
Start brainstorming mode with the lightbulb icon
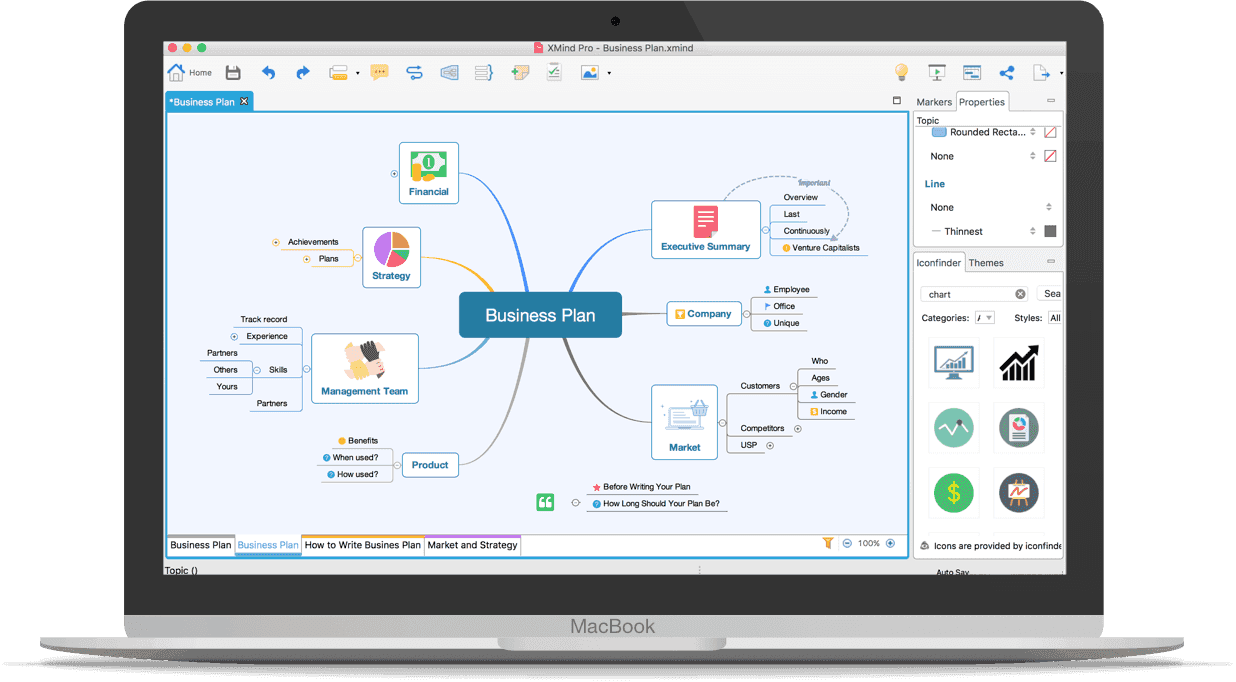[901, 72]
